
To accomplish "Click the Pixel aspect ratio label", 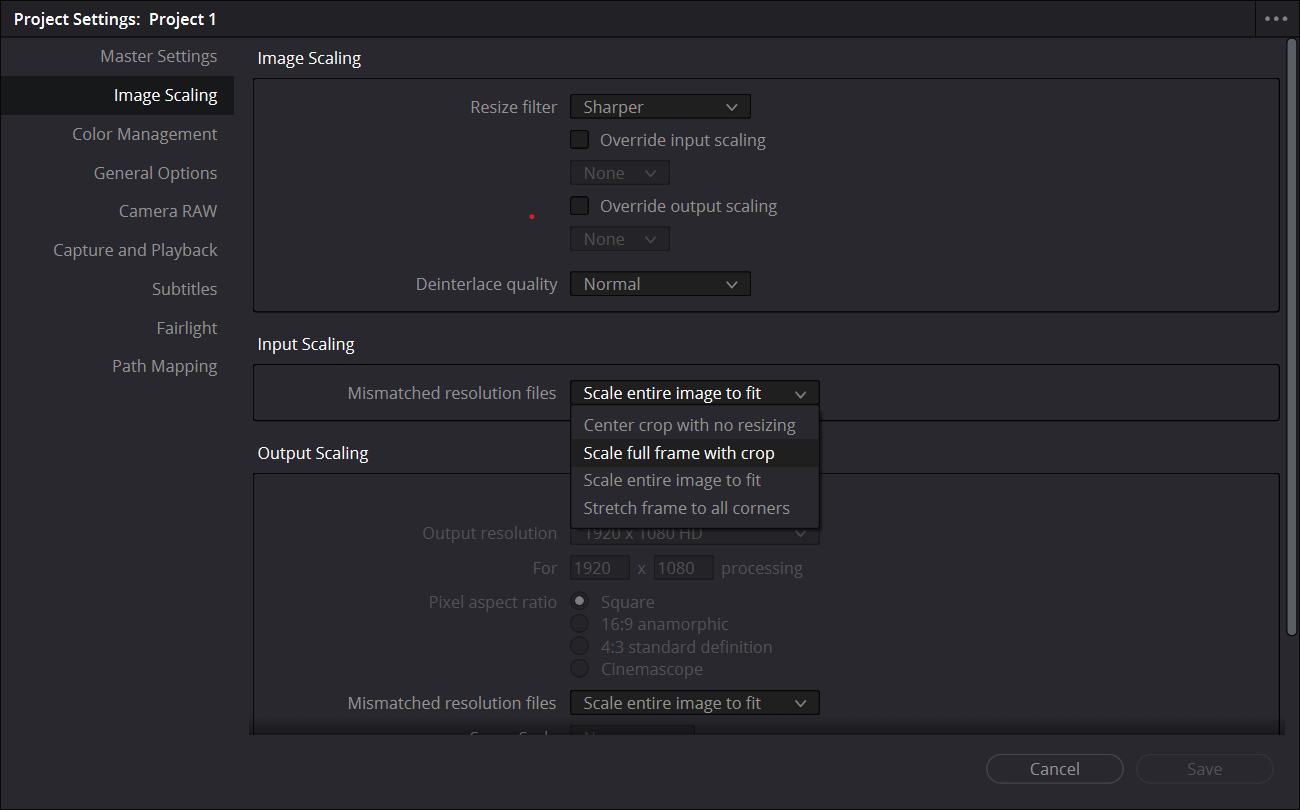I will coord(493,602).
